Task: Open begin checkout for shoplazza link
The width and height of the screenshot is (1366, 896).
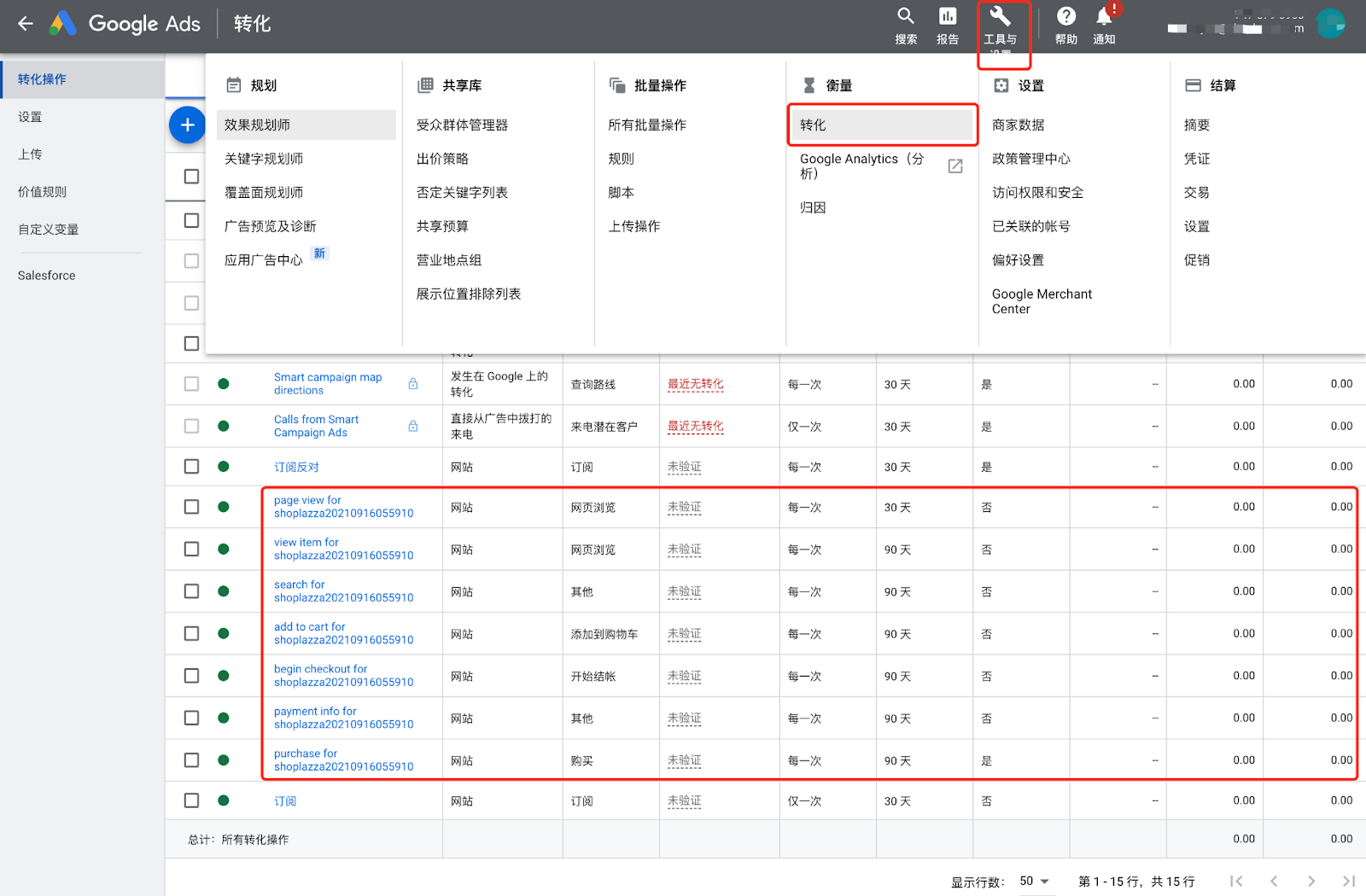Action: (x=343, y=676)
